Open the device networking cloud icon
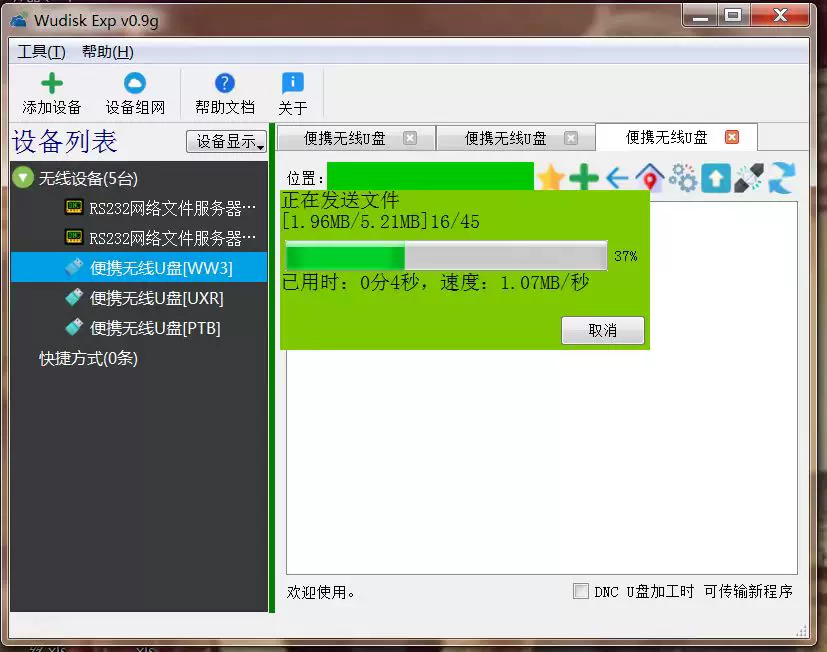The image size is (827, 652). 135,83
